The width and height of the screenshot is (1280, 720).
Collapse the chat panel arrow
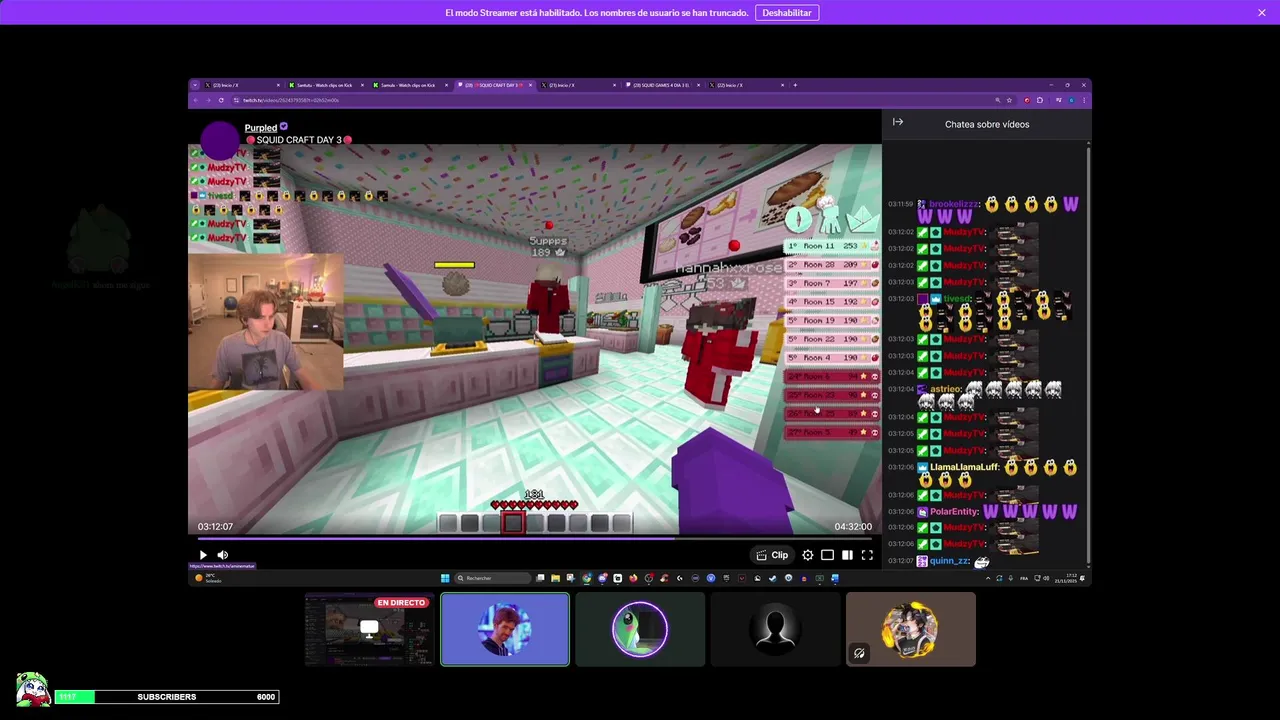click(x=898, y=122)
